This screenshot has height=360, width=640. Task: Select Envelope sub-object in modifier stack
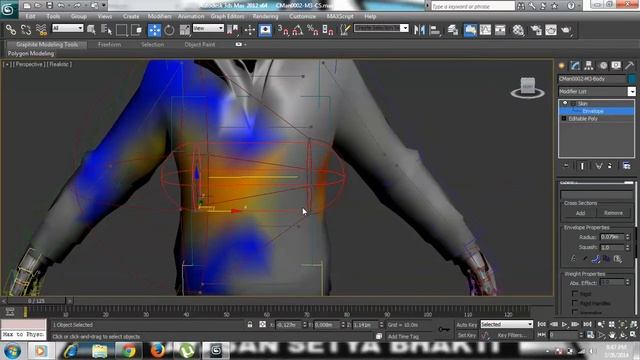pos(597,111)
